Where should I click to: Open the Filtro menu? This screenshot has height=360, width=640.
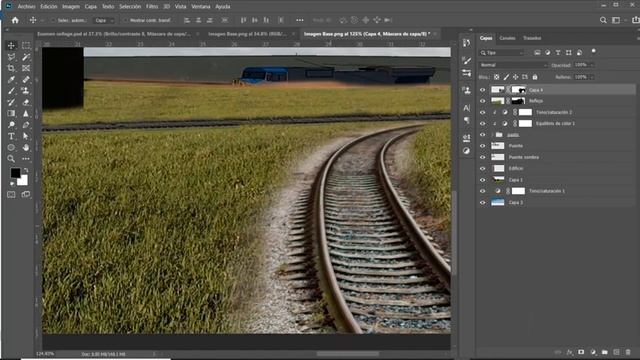[x=152, y=7]
